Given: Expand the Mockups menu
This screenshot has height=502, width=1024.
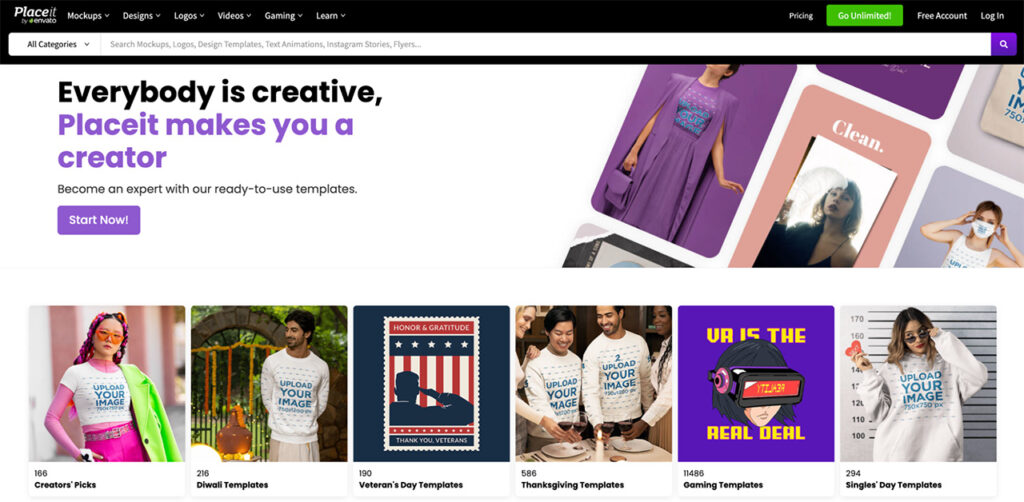Looking at the screenshot, I should [x=88, y=16].
